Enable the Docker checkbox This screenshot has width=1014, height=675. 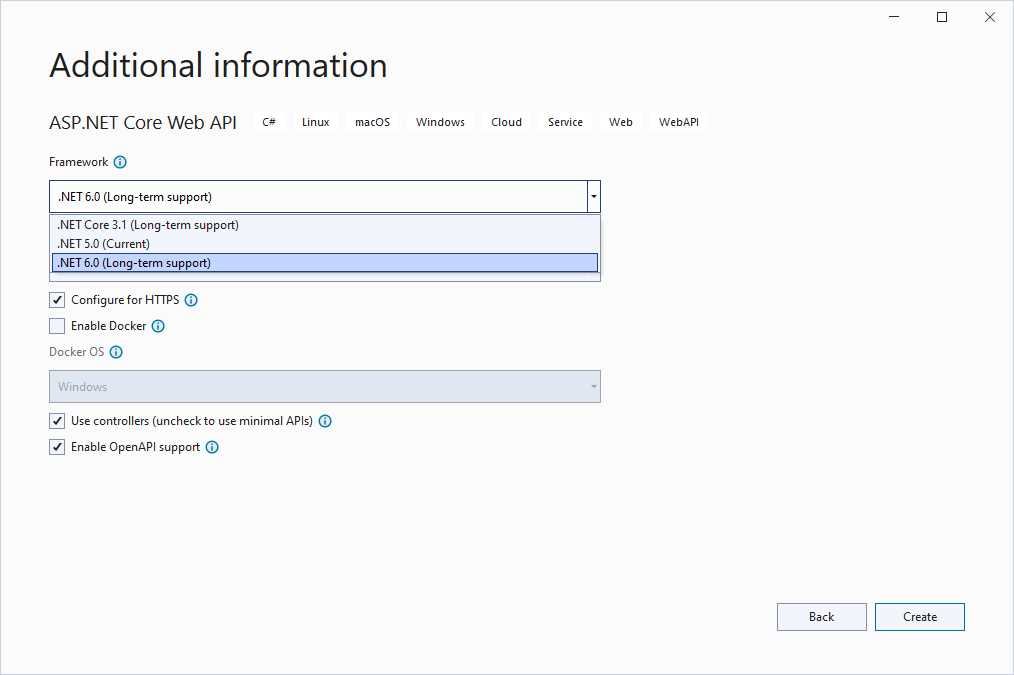coord(57,326)
